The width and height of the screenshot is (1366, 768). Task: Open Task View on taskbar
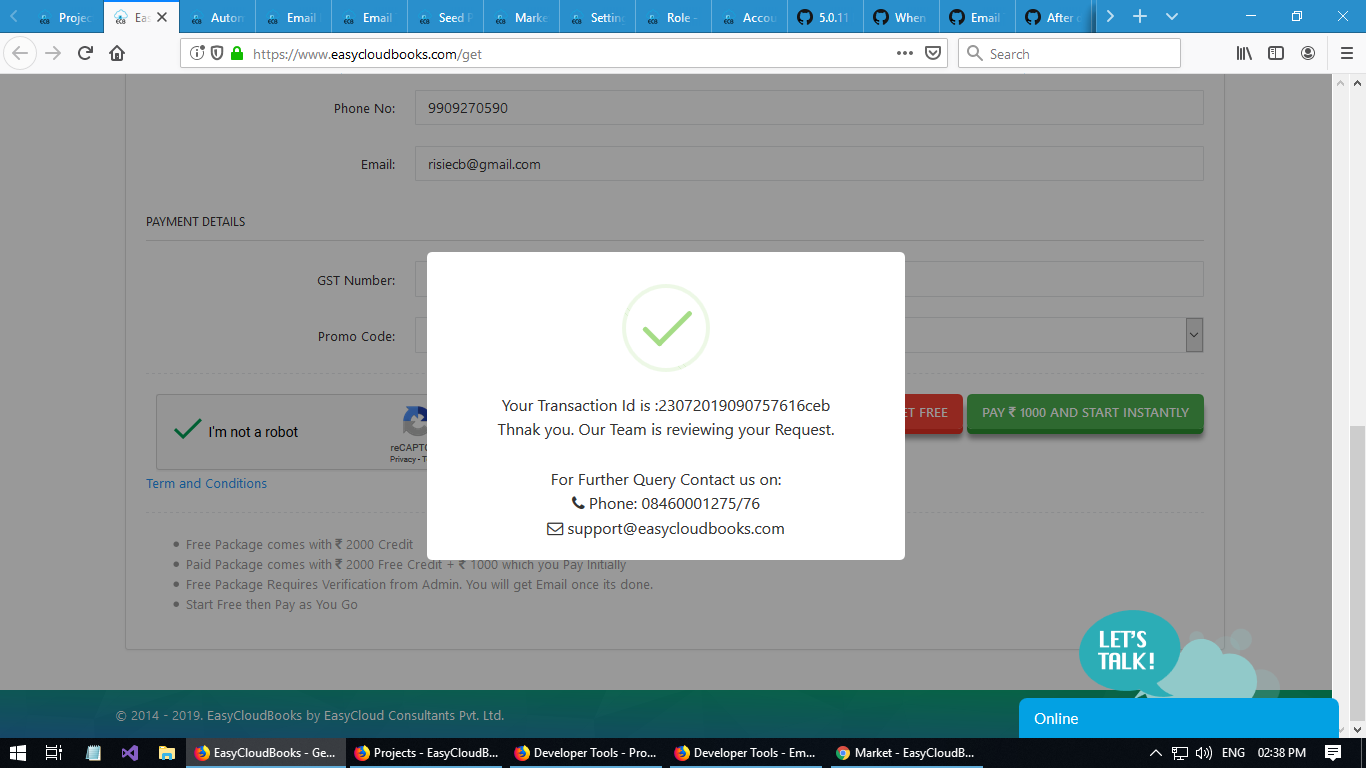pos(54,752)
